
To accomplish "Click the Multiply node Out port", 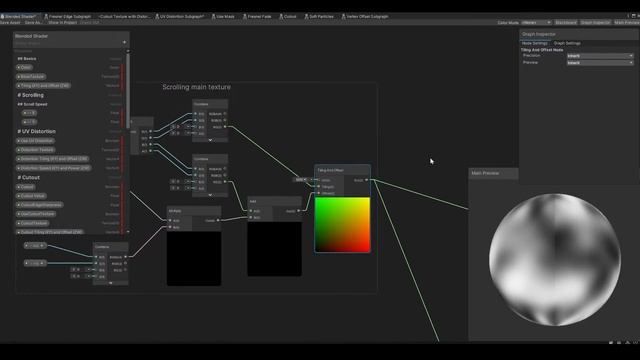I will tap(218, 220).
